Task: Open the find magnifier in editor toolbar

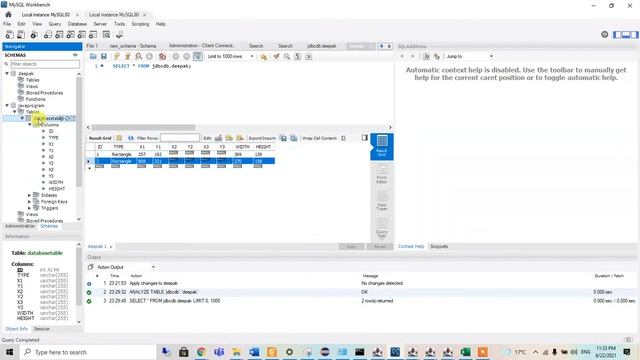Action: (x=287, y=56)
